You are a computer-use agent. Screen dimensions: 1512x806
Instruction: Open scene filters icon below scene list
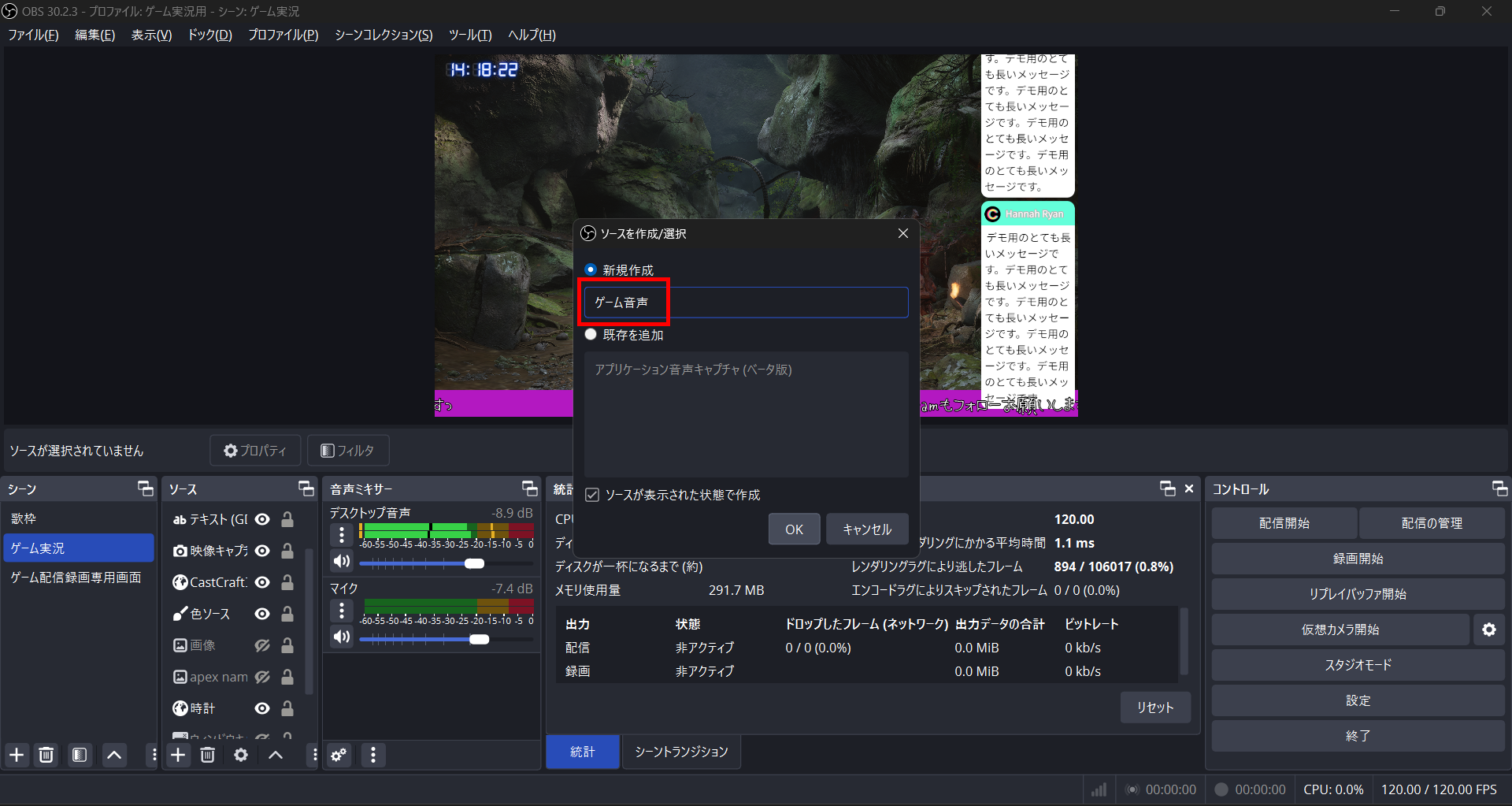tap(79, 755)
